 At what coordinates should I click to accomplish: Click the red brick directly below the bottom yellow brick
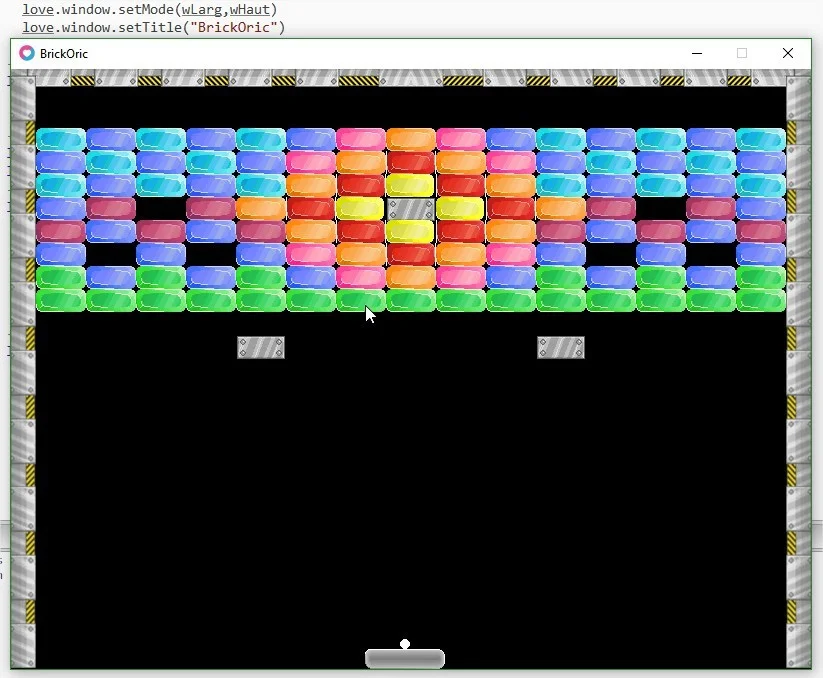click(x=410, y=255)
